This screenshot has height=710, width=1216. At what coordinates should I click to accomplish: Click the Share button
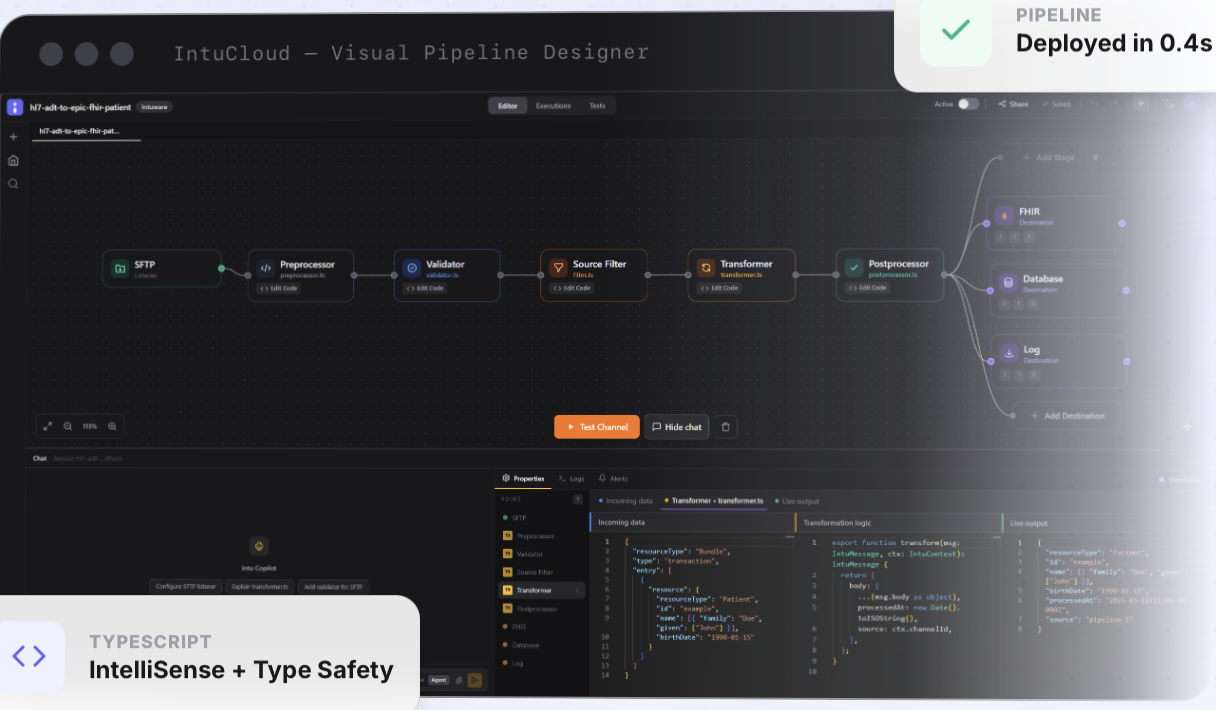1013,104
